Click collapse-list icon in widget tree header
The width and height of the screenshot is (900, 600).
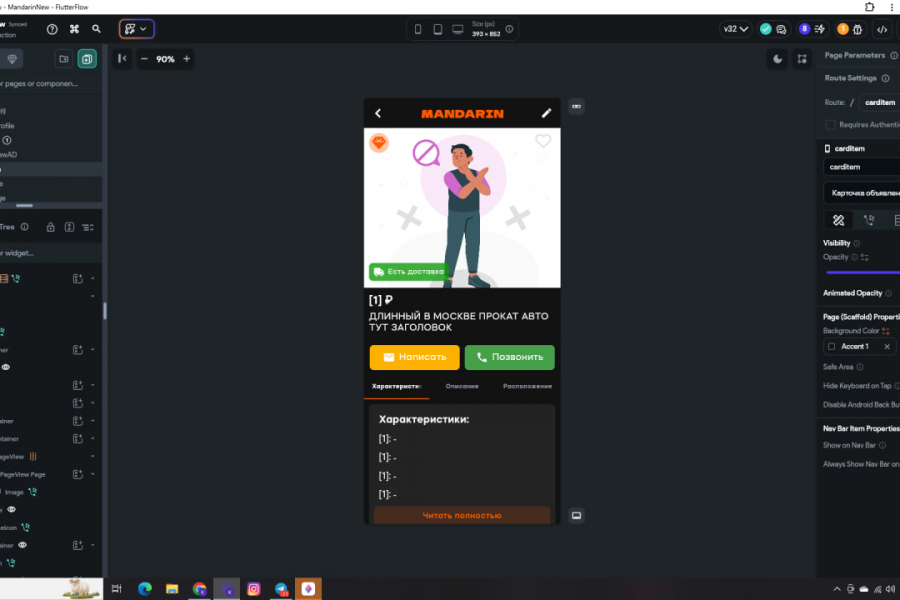[x=88, y=227]
